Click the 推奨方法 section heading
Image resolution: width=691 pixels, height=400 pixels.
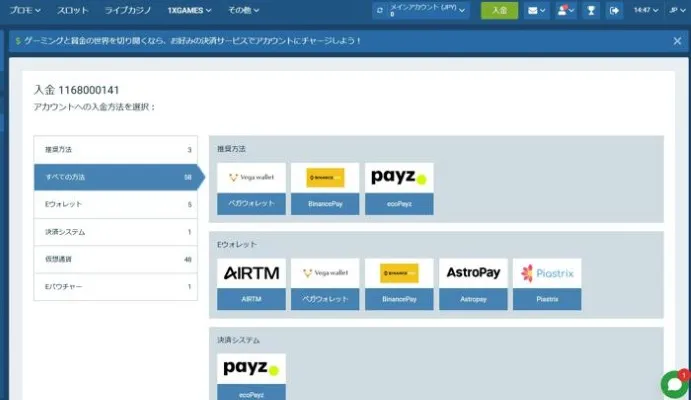[x=231, y=149]
